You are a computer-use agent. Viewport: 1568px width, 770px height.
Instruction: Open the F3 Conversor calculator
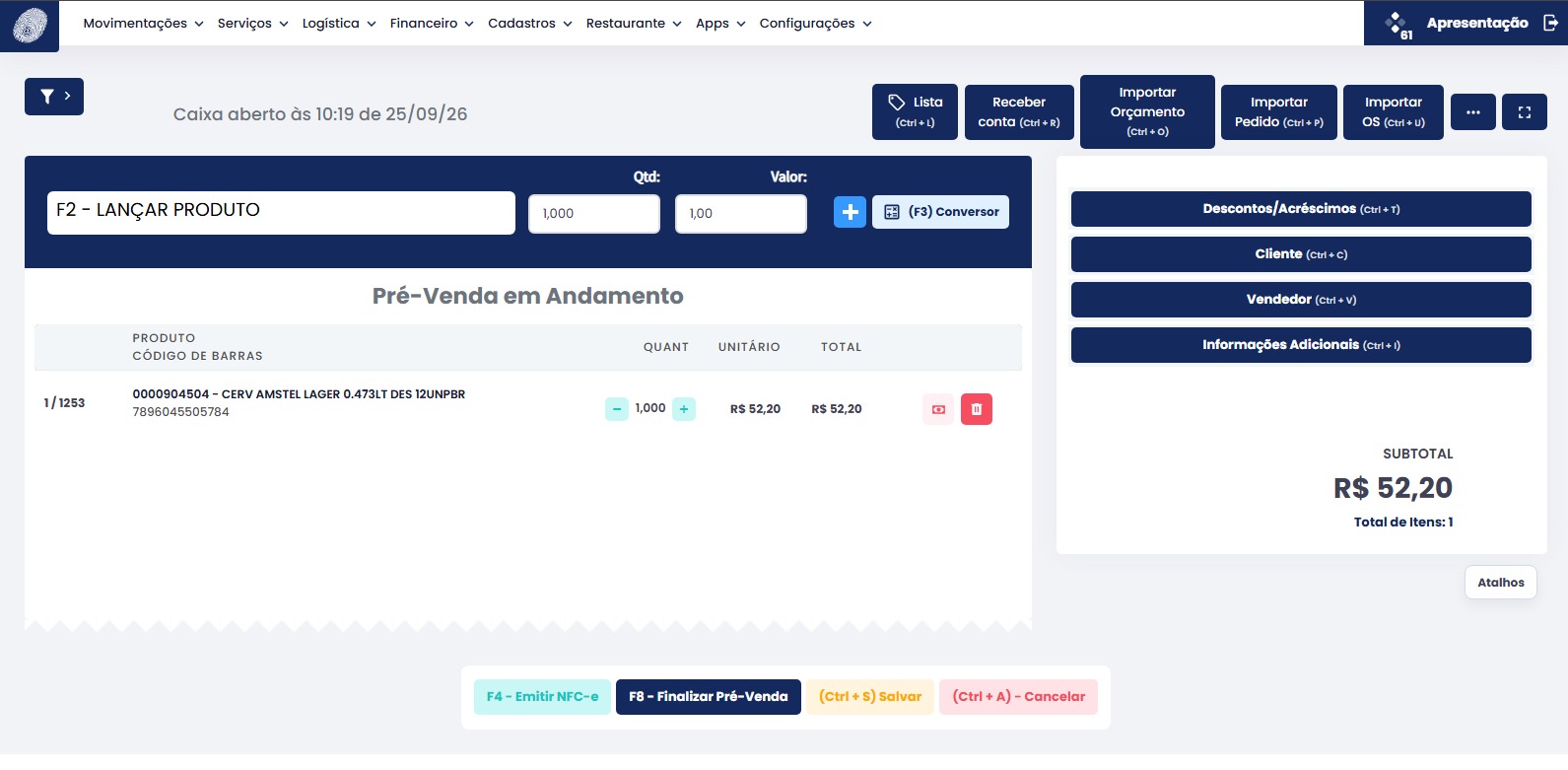click(x=940, y=212)
